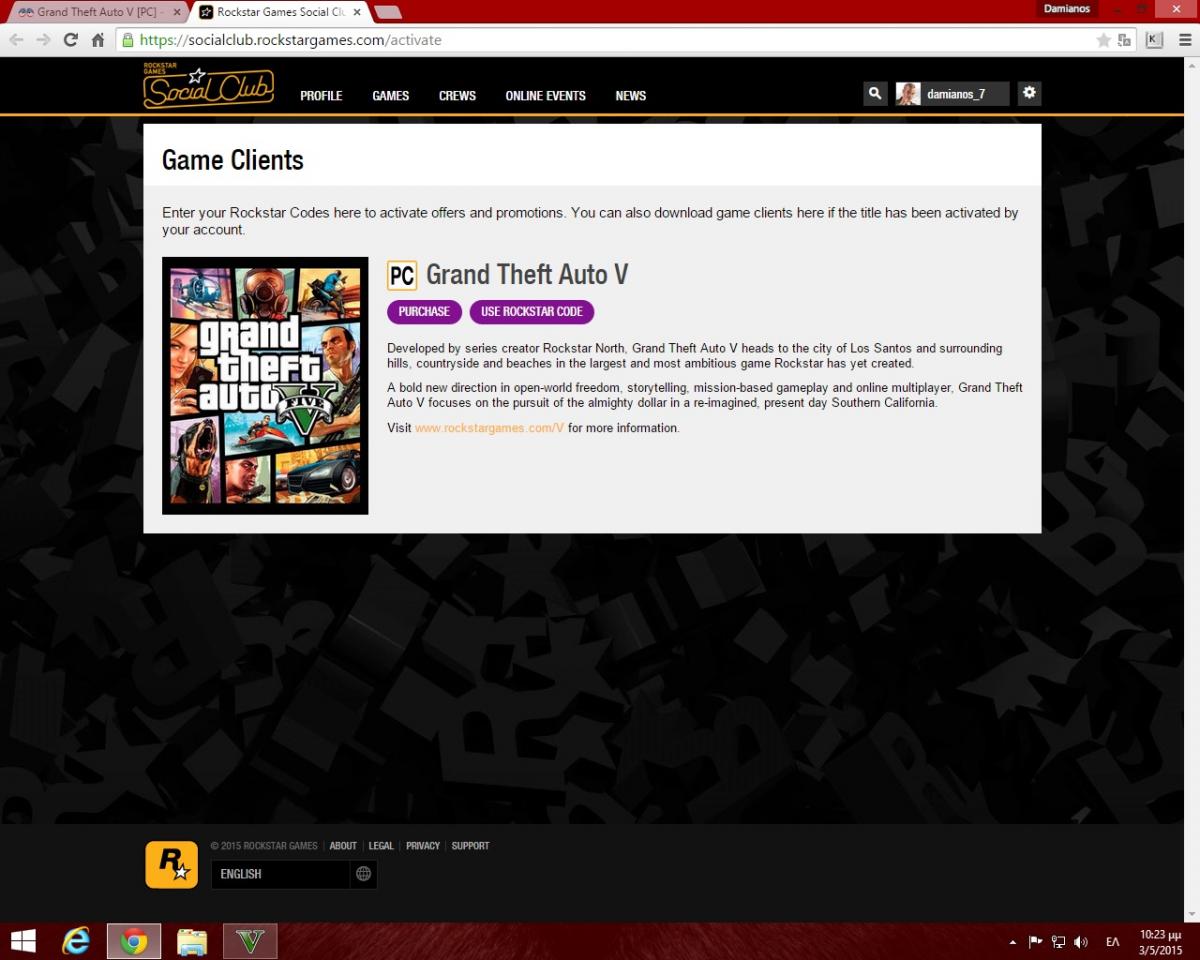Open the SUPPORT footer link
This screenshot has width=1200, height=960.
(470, 846)
